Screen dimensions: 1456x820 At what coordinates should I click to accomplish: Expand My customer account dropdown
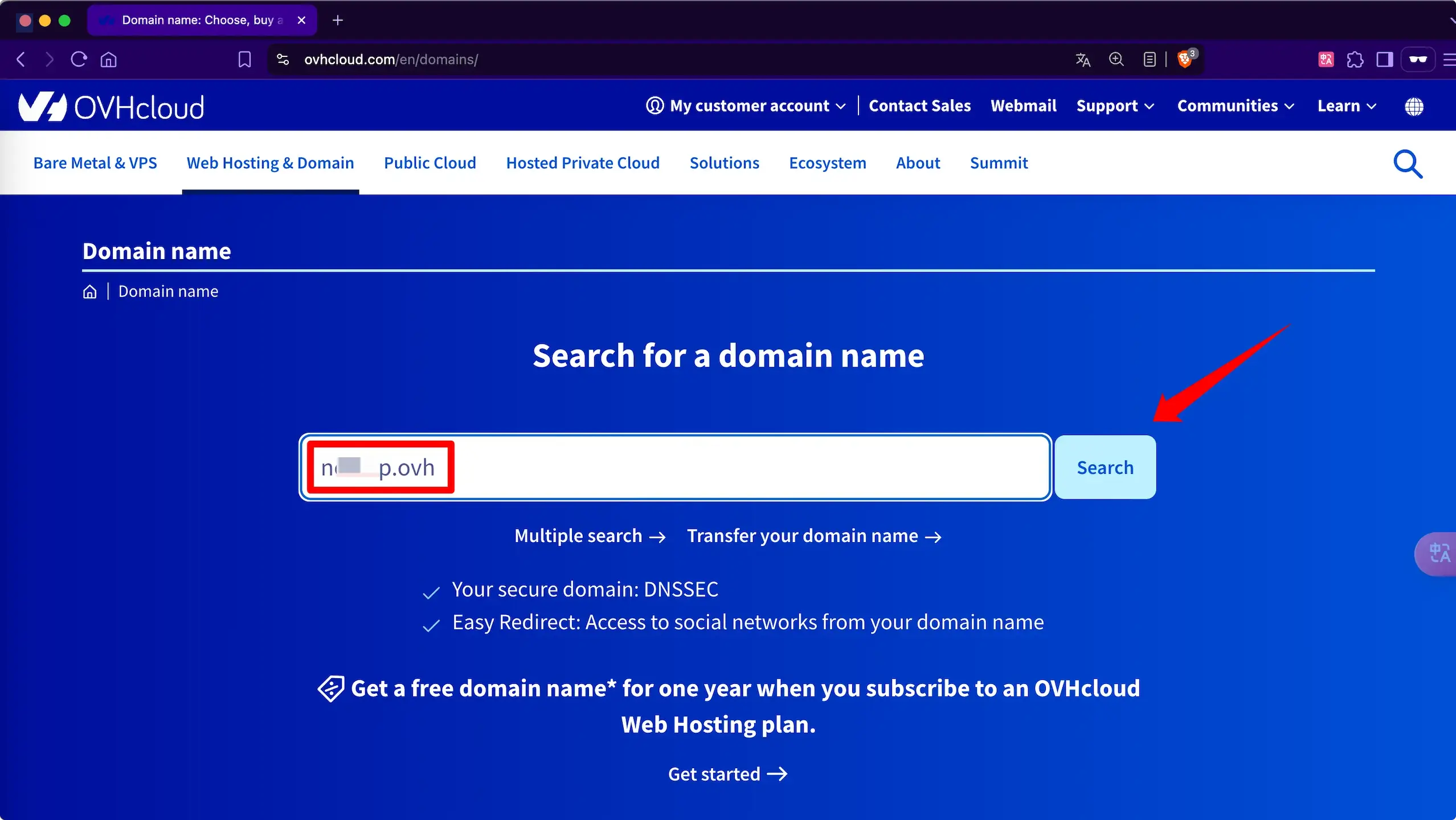pyautogui.click(x=746, y=106)
